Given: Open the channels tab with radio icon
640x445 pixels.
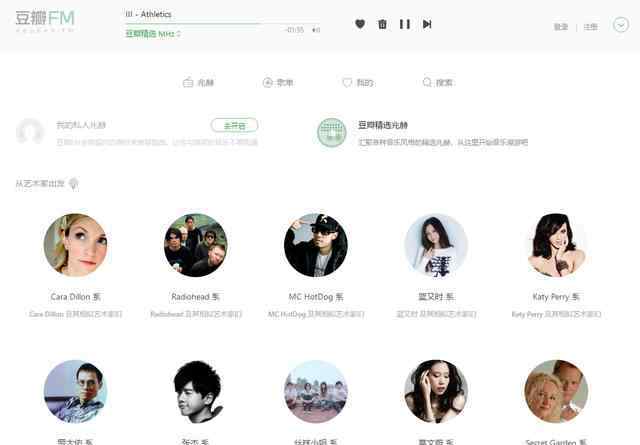Looking at the screenshot, I should click(198, 82).
